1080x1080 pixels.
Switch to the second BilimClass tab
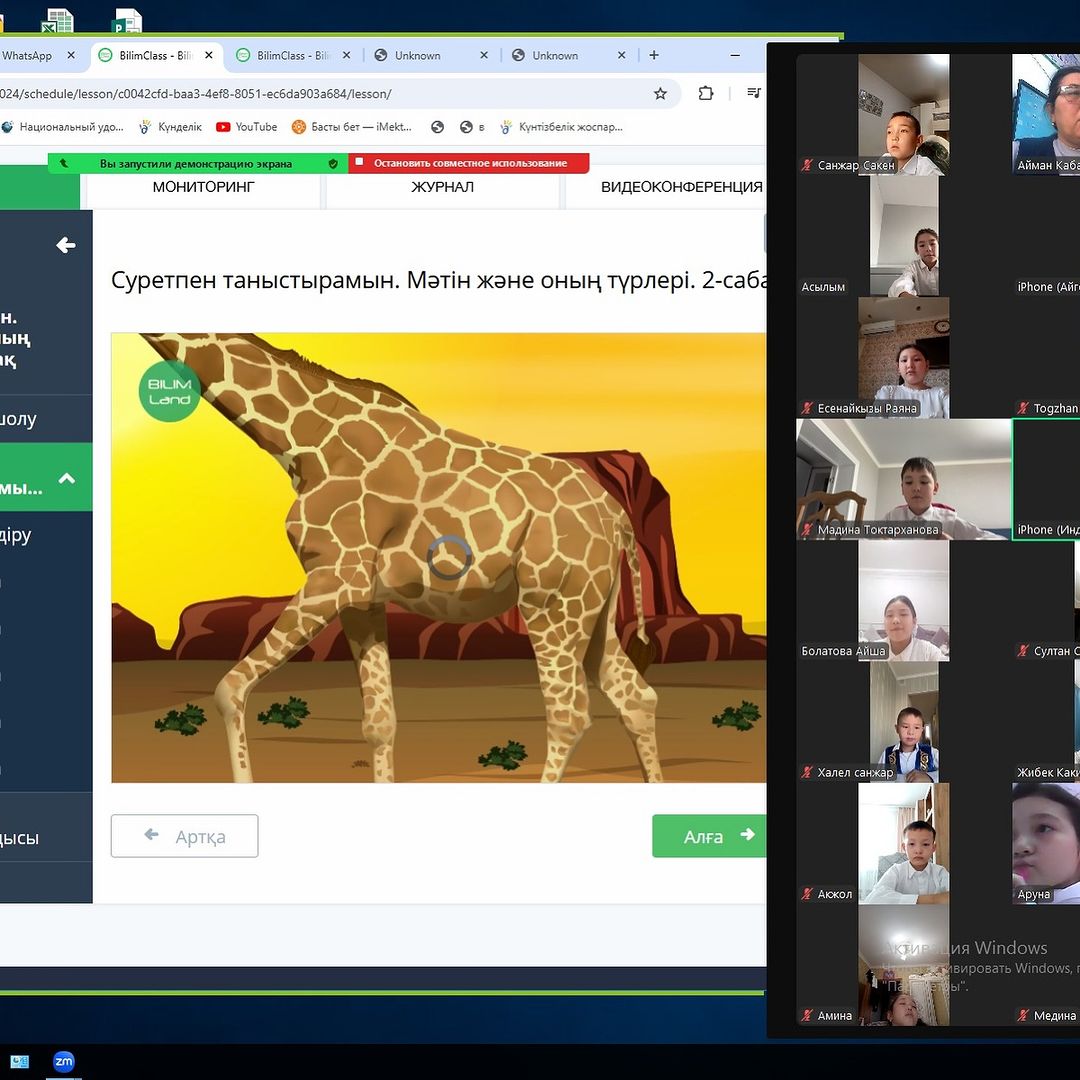(293, 56)
